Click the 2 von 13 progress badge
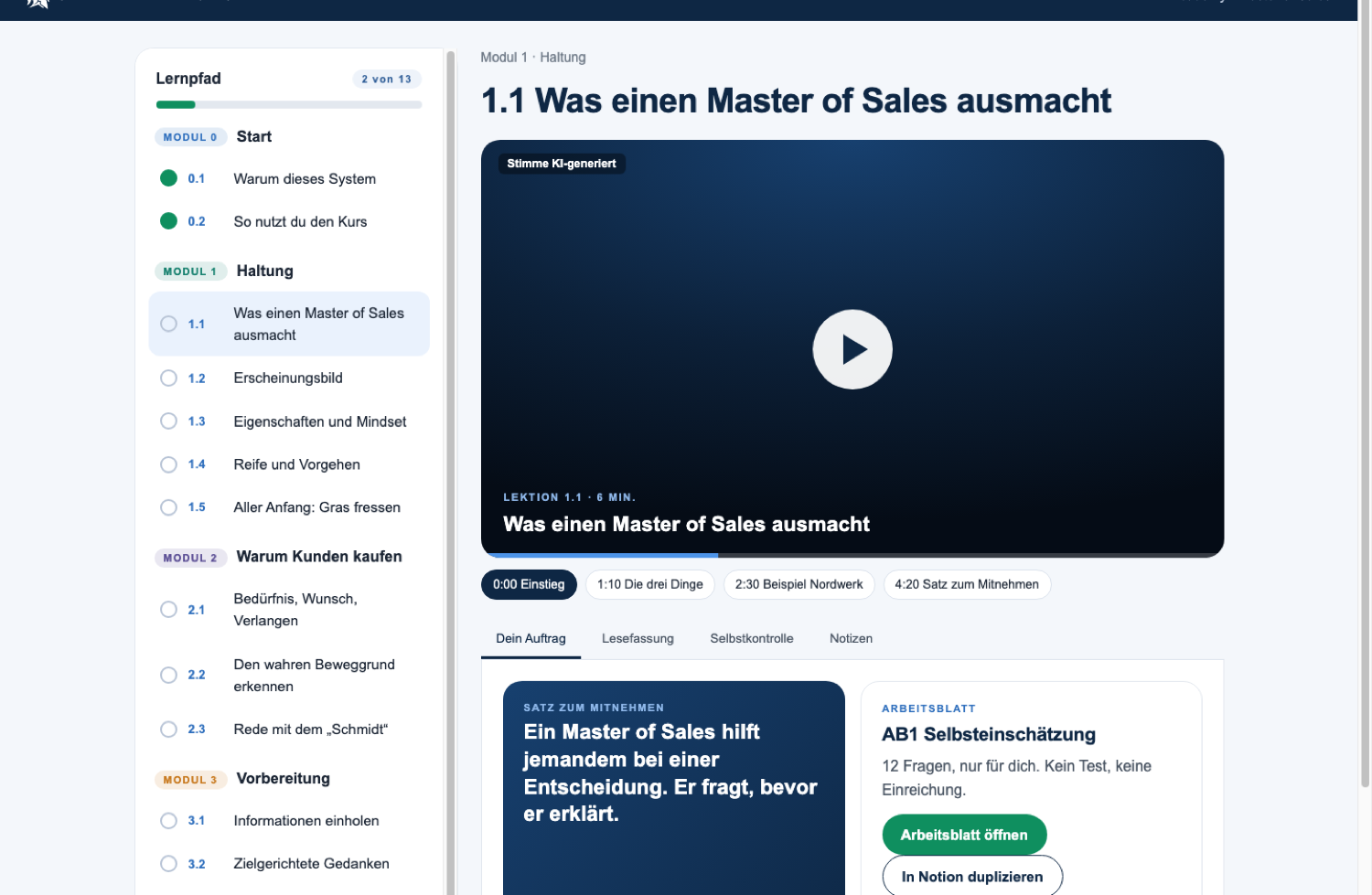The image size is (1372, 895). 387,80
